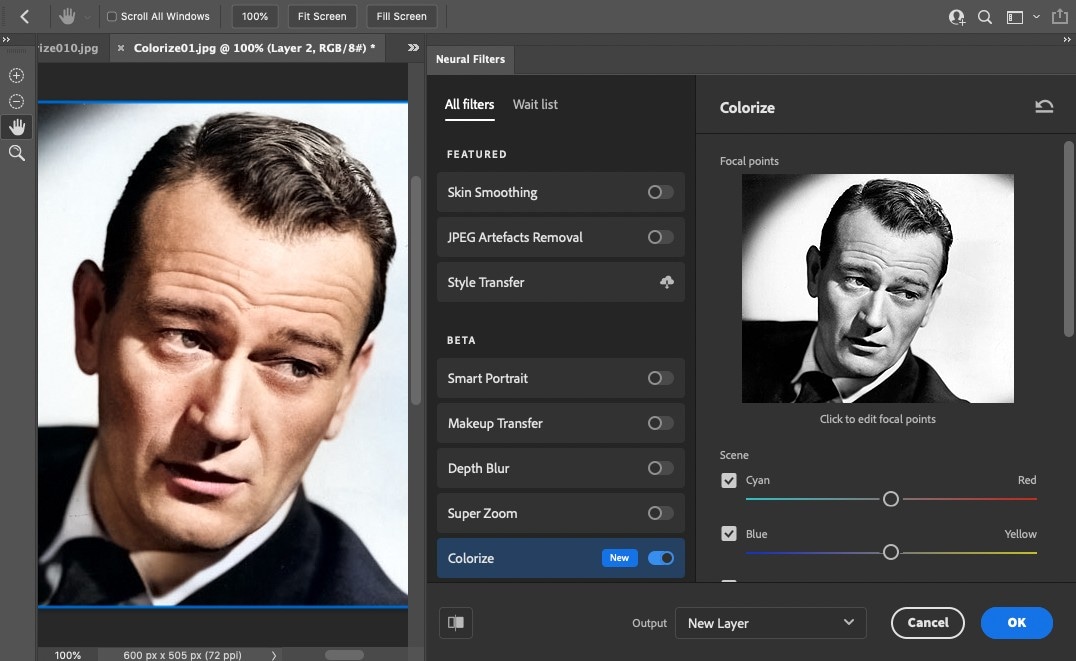
Task: Click the New badge on Colorize
Action: pos(620,558)
